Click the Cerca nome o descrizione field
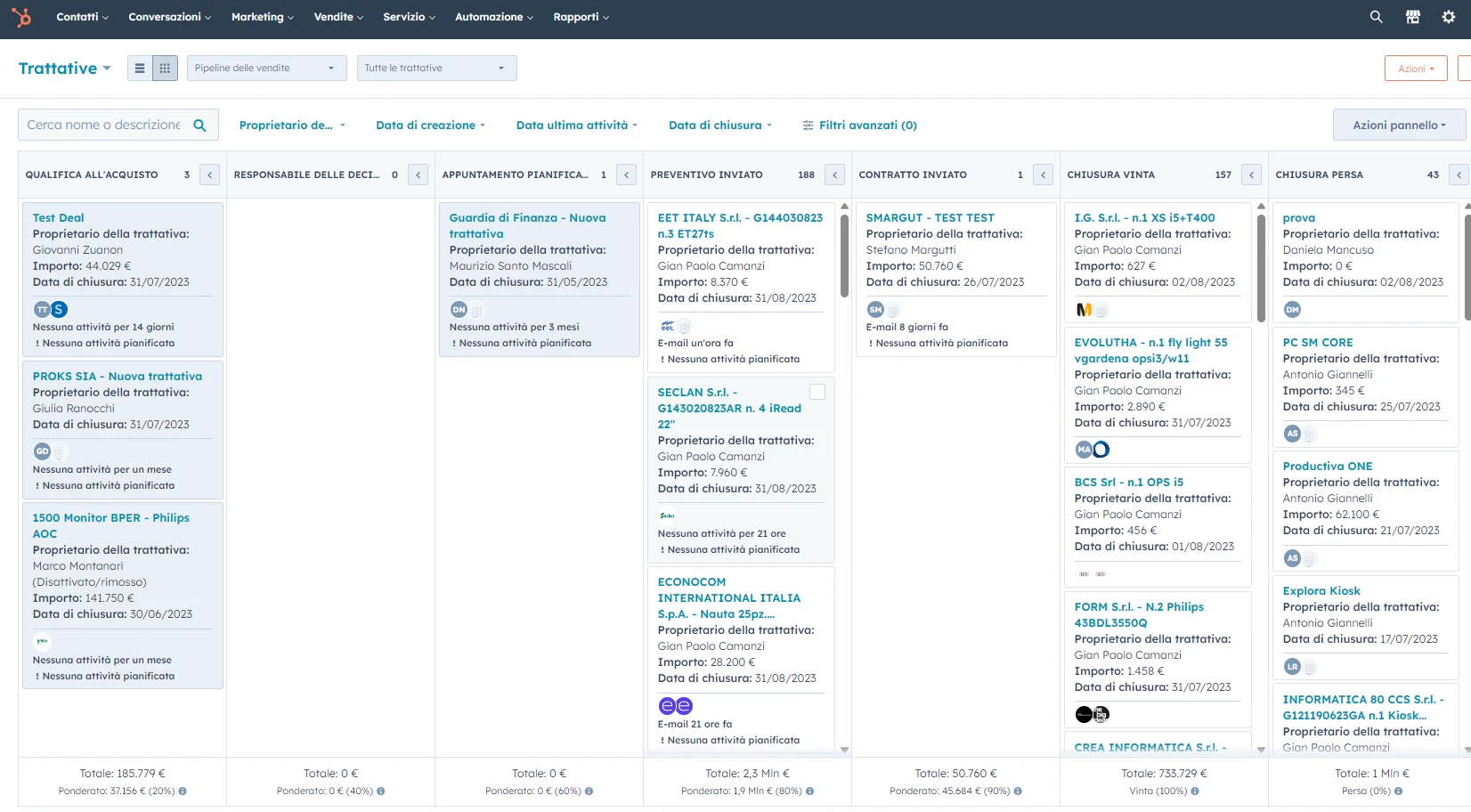 click(104, 126)
